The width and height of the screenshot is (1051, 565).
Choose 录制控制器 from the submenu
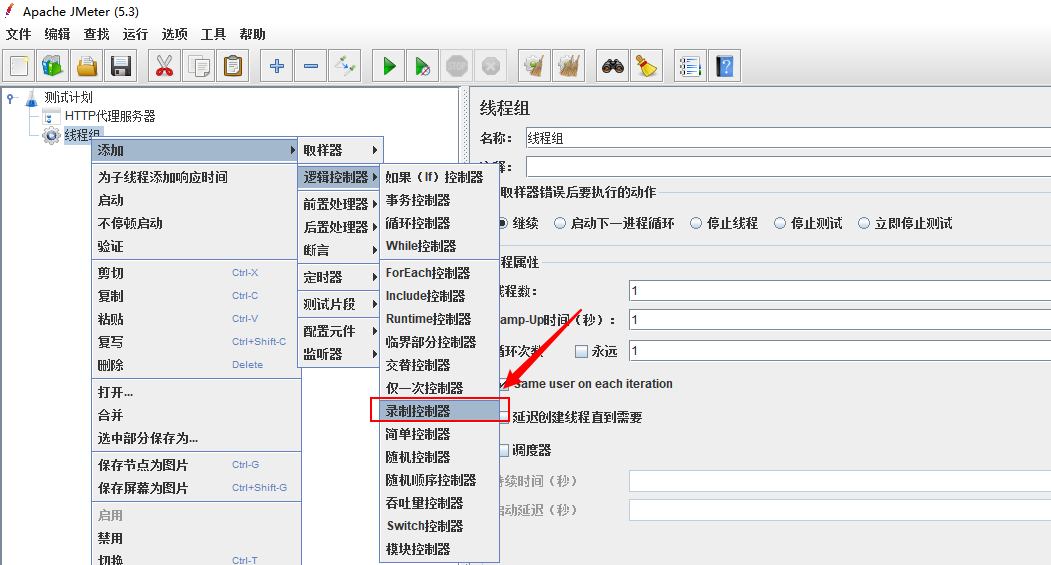tap(440, 411)
